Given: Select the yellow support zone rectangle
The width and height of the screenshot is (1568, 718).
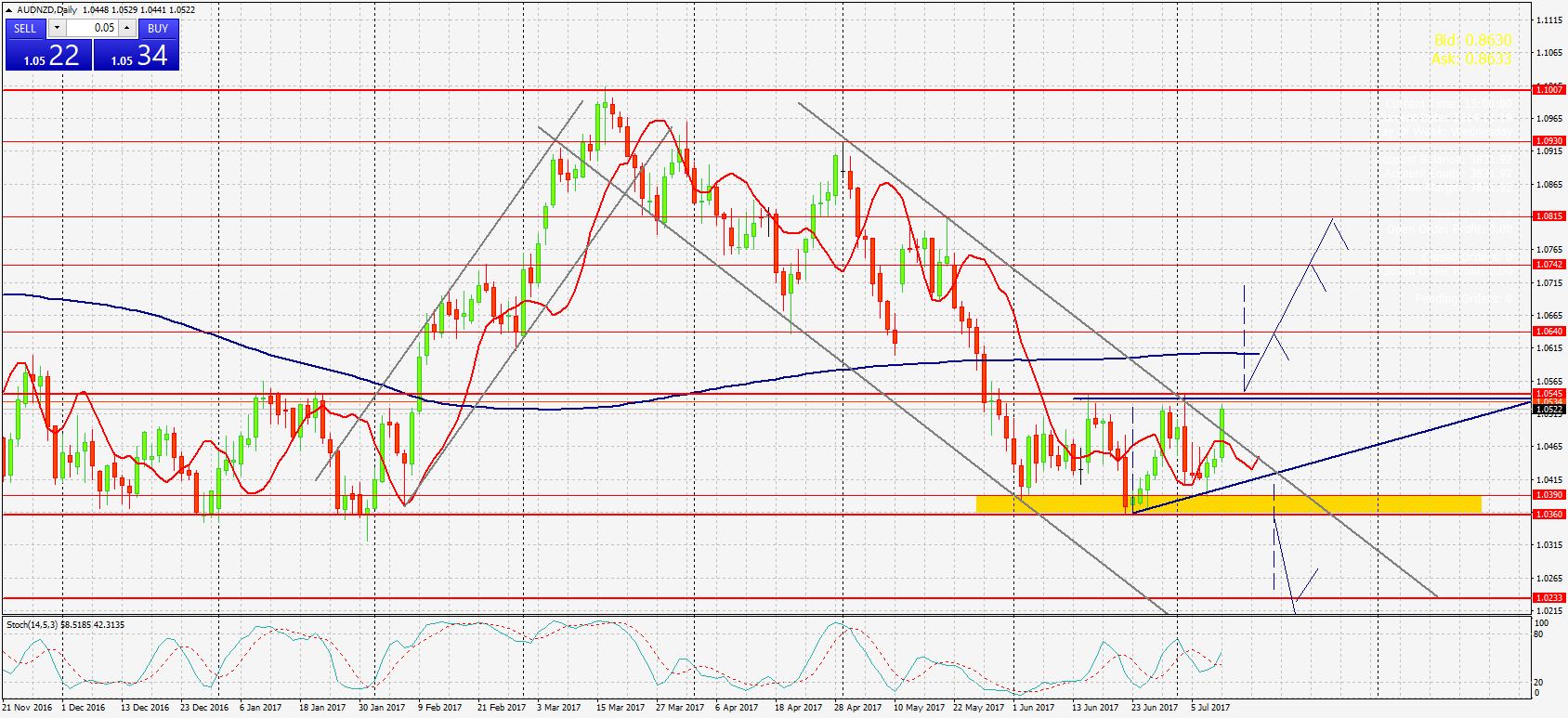Looking at the screenshot, I should 1228,503.
